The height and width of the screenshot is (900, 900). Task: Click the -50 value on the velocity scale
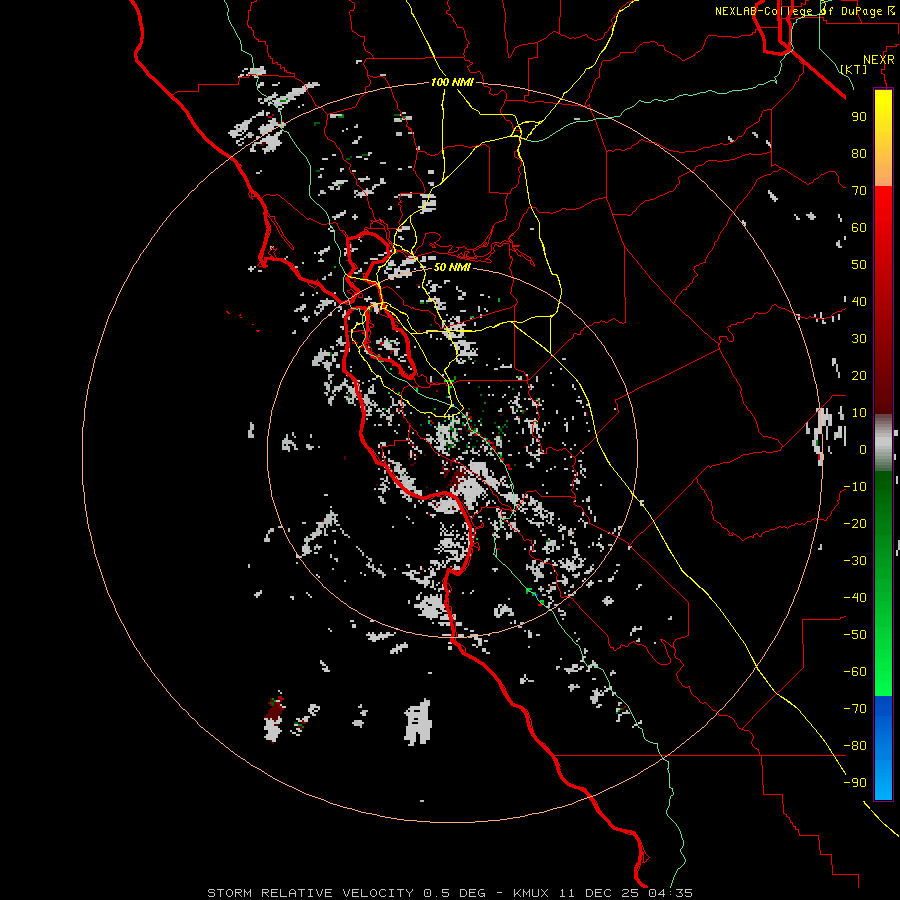click(x=855, y=635)
